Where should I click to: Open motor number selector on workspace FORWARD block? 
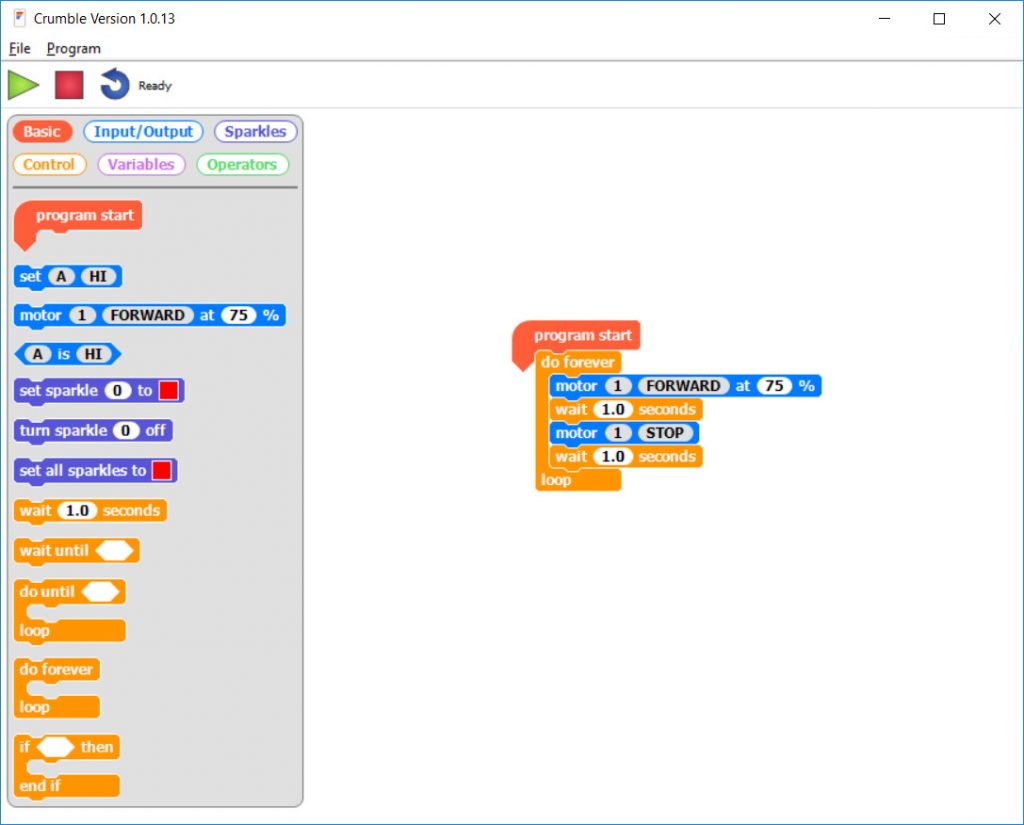point(618,386)
